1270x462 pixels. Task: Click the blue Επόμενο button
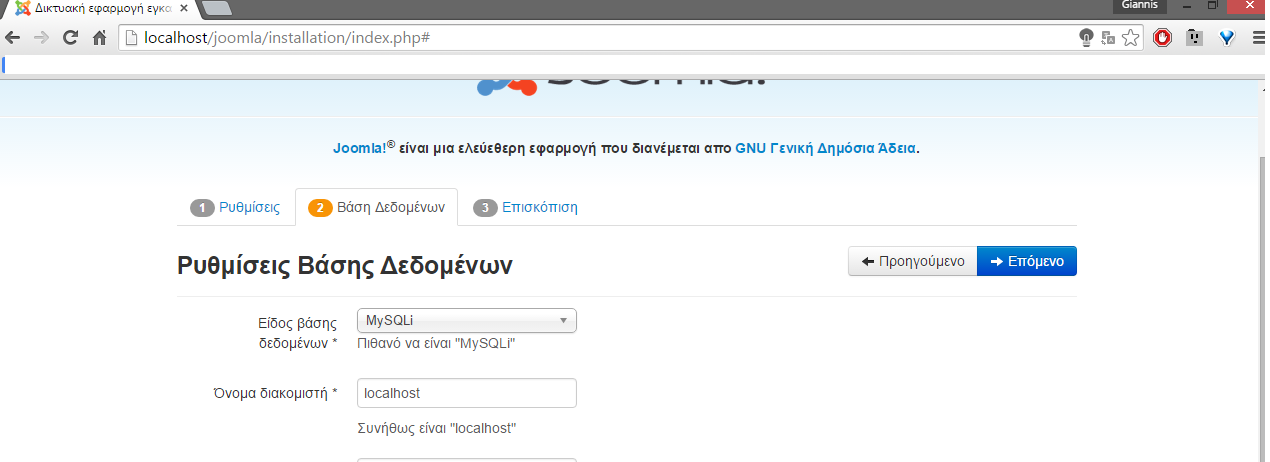point(1027,261)
